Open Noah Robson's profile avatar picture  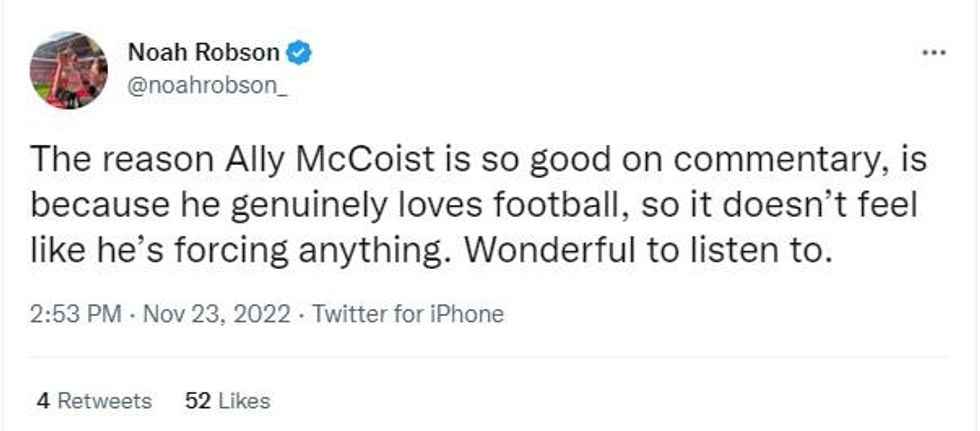click(x=69, y=70)
